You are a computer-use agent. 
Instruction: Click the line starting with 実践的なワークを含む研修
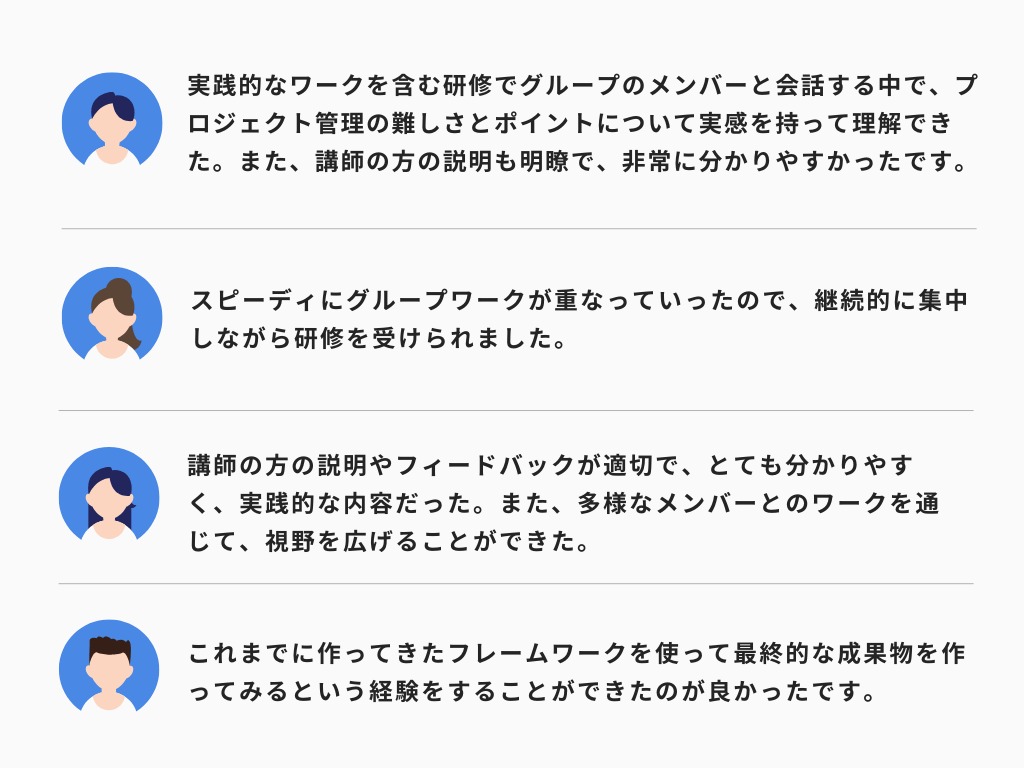pyautogui.click(x=582, y=87)
